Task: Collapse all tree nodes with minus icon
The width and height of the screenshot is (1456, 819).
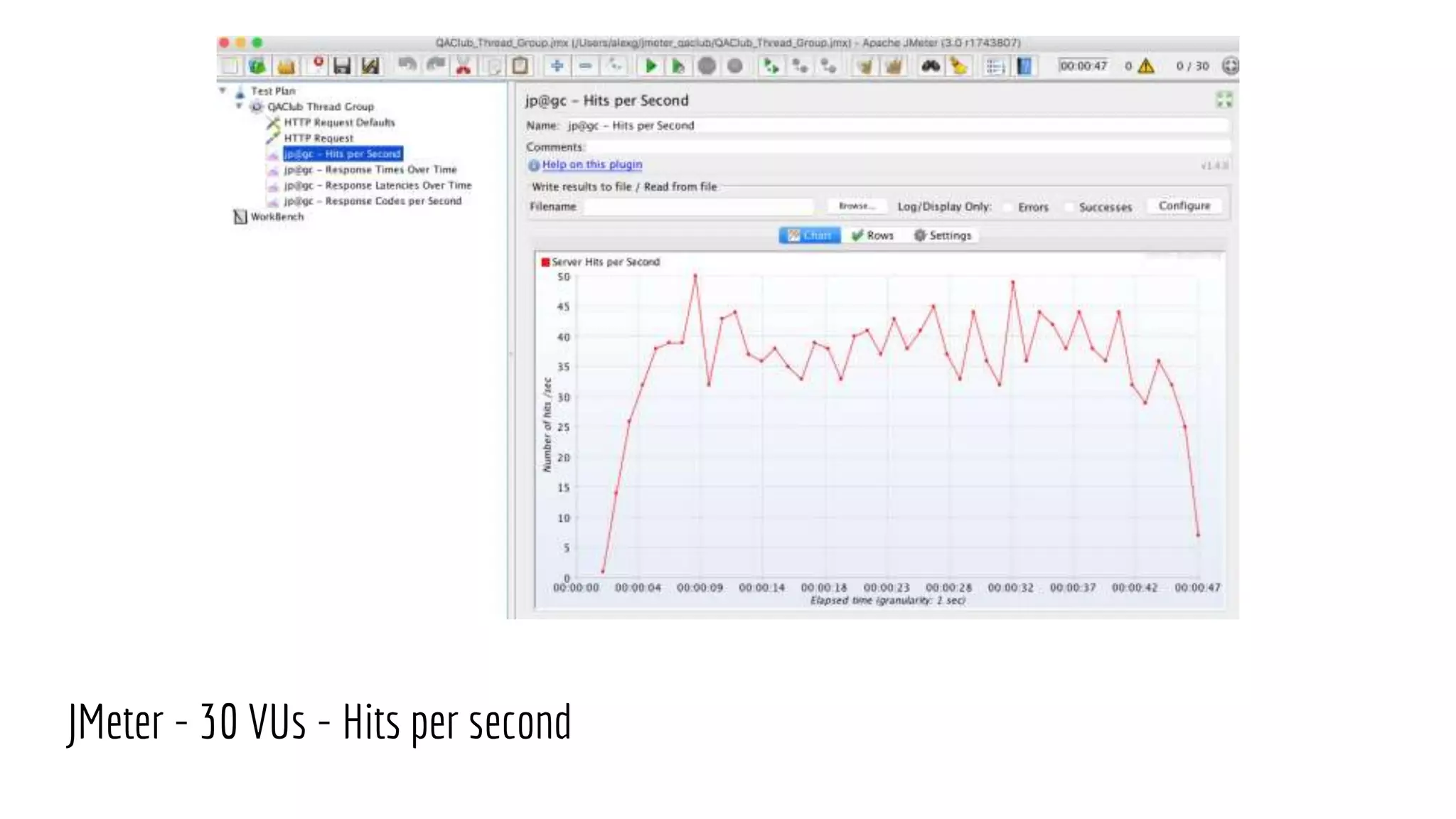Action: tap(585, 66)
